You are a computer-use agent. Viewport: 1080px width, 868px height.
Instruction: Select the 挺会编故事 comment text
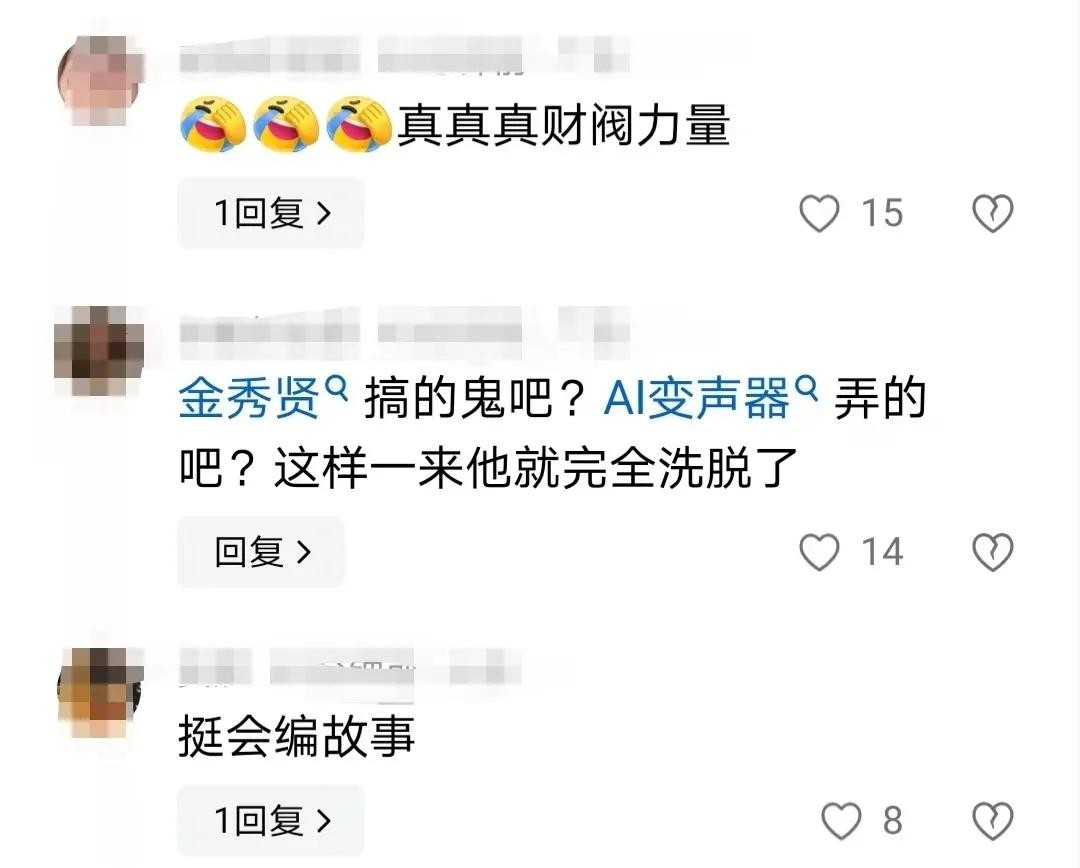(x=297, y=736)
